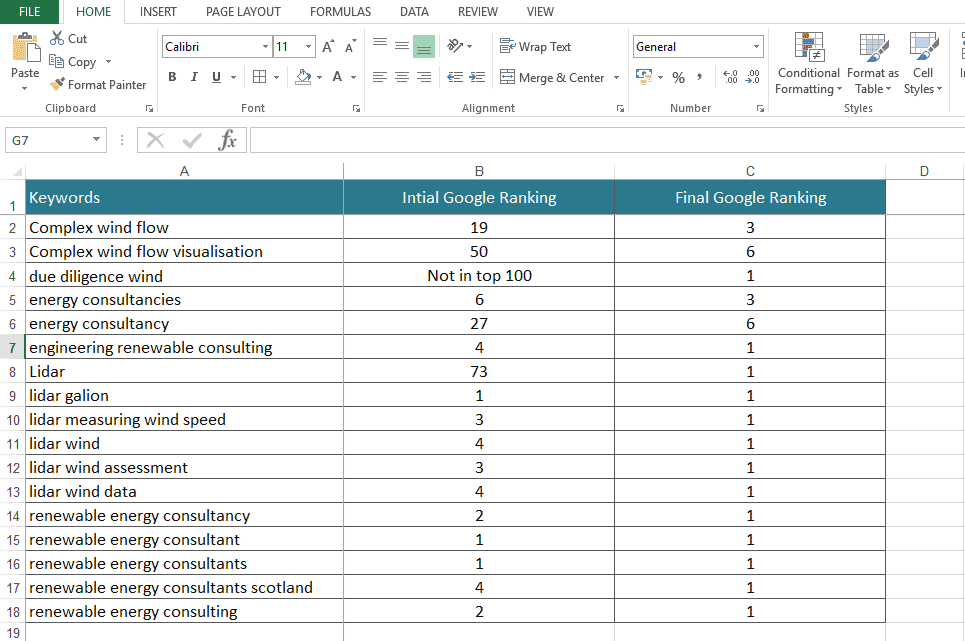The height and width of the screenshot is (641, 965).
Task: Switch to VIEW tab
Action: click(540, 12)
